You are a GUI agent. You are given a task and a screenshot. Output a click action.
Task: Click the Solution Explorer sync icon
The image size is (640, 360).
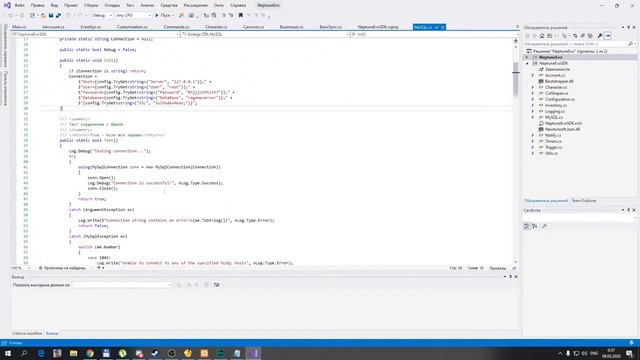575,36
